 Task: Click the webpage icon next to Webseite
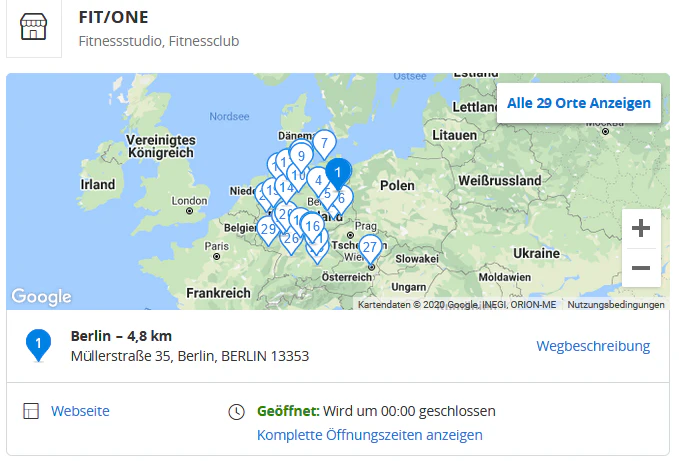(x=31, y=411)
